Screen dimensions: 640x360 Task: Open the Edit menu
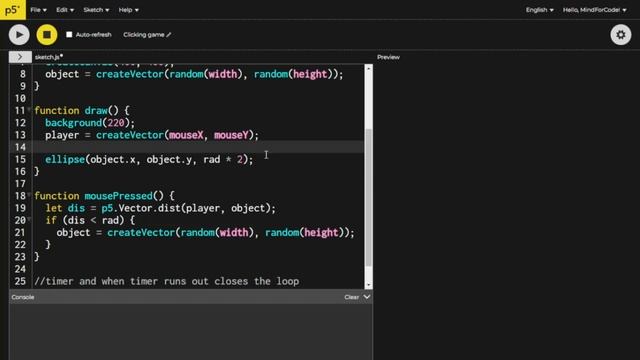65,10
